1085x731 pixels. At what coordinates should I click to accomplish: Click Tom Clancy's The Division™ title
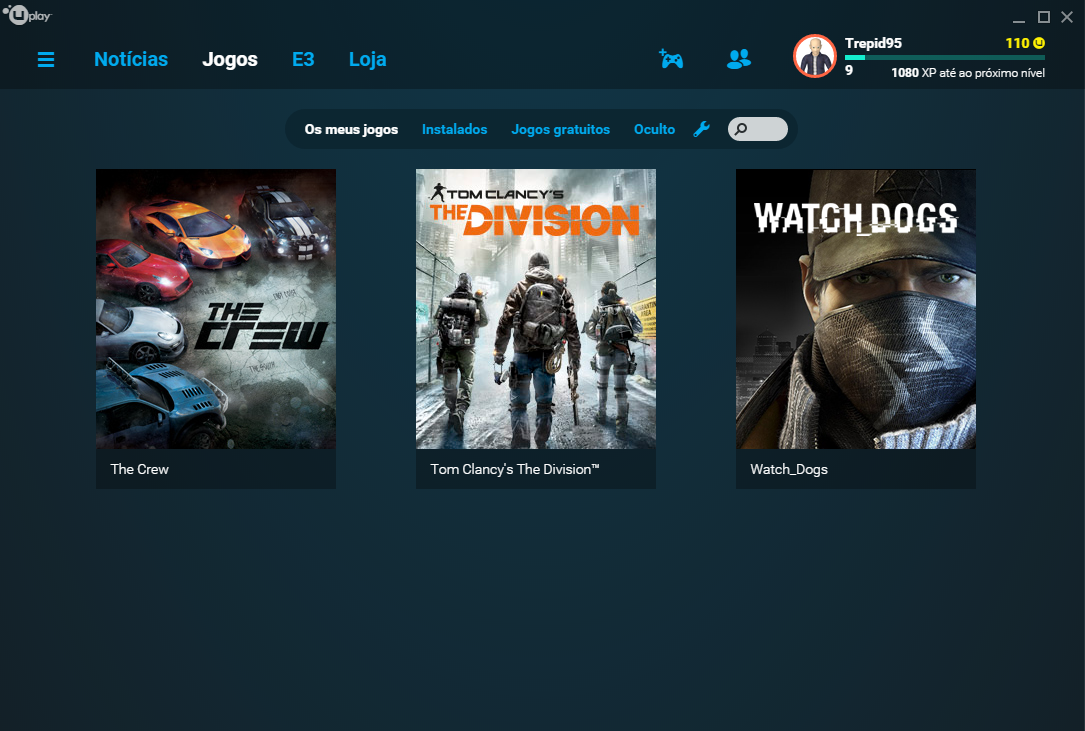point(515,469)
